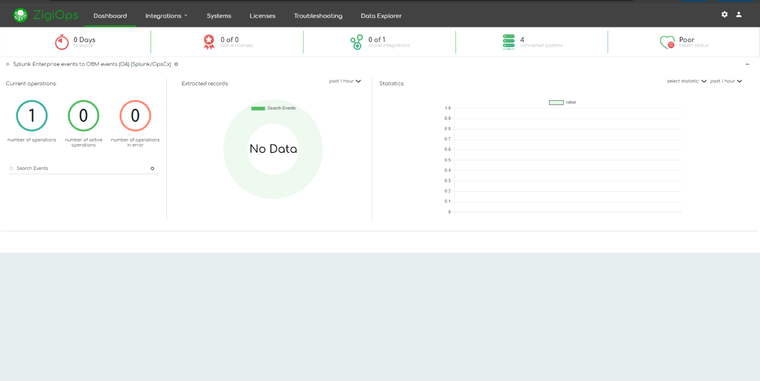760x381 pixels.
Task: Click the '0 of 1' active integrations value
Action: tap(377, 40)
